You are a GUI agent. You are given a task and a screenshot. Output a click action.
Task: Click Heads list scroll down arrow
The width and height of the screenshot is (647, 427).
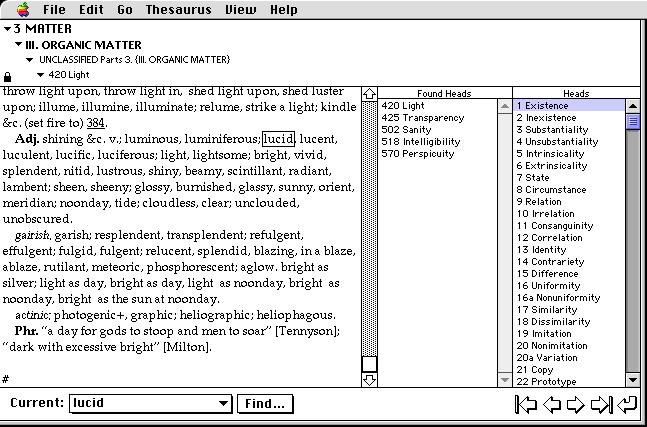pyautogui.click(x=633, y=380)
